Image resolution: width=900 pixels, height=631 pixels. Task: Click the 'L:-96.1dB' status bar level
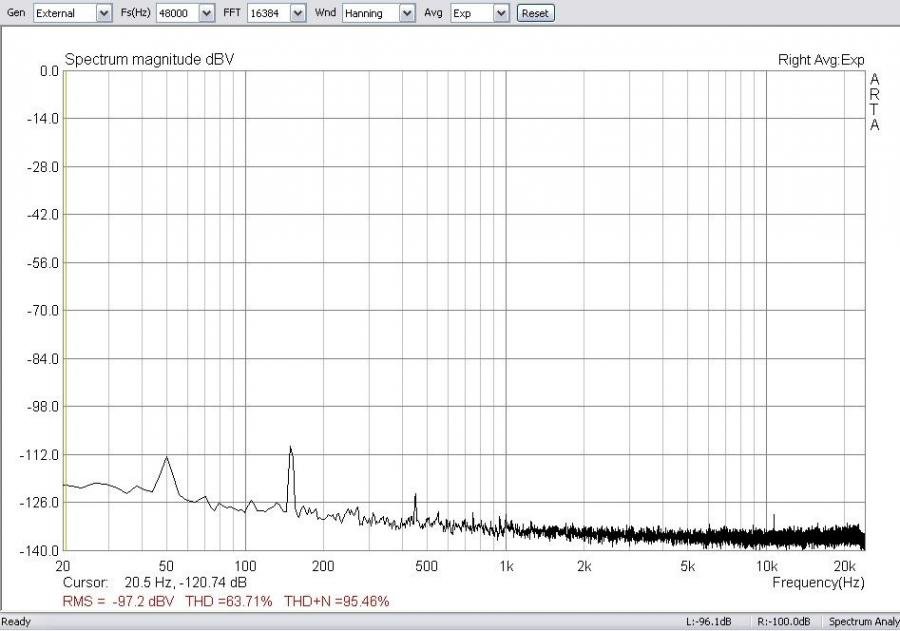708,622
